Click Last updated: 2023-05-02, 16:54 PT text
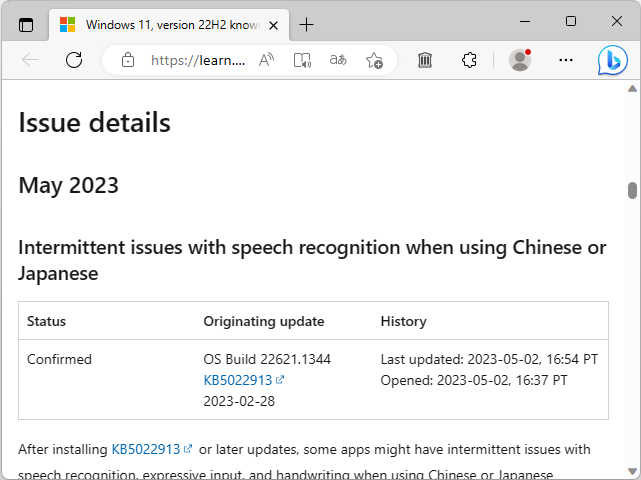The width and height of the screenshot is (641, 480). [x=489, y=359]
